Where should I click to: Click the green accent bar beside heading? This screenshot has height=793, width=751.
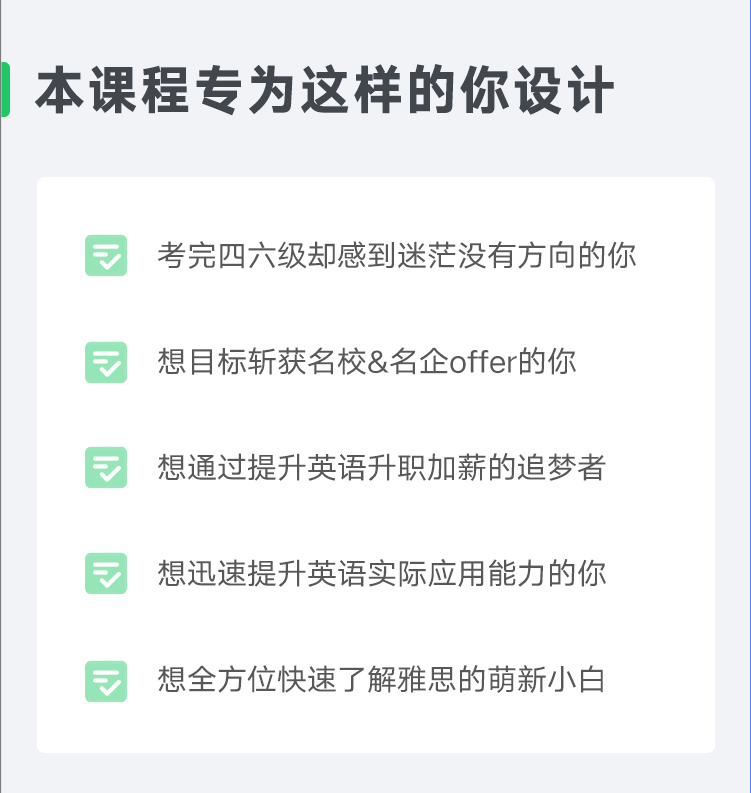coord(5,90)
